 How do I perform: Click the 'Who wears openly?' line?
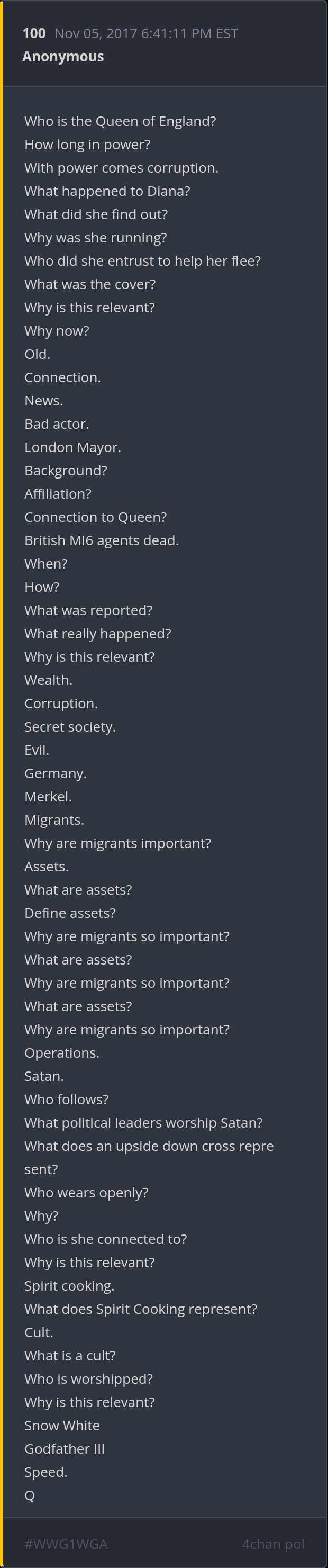(x=86, y=1193)
